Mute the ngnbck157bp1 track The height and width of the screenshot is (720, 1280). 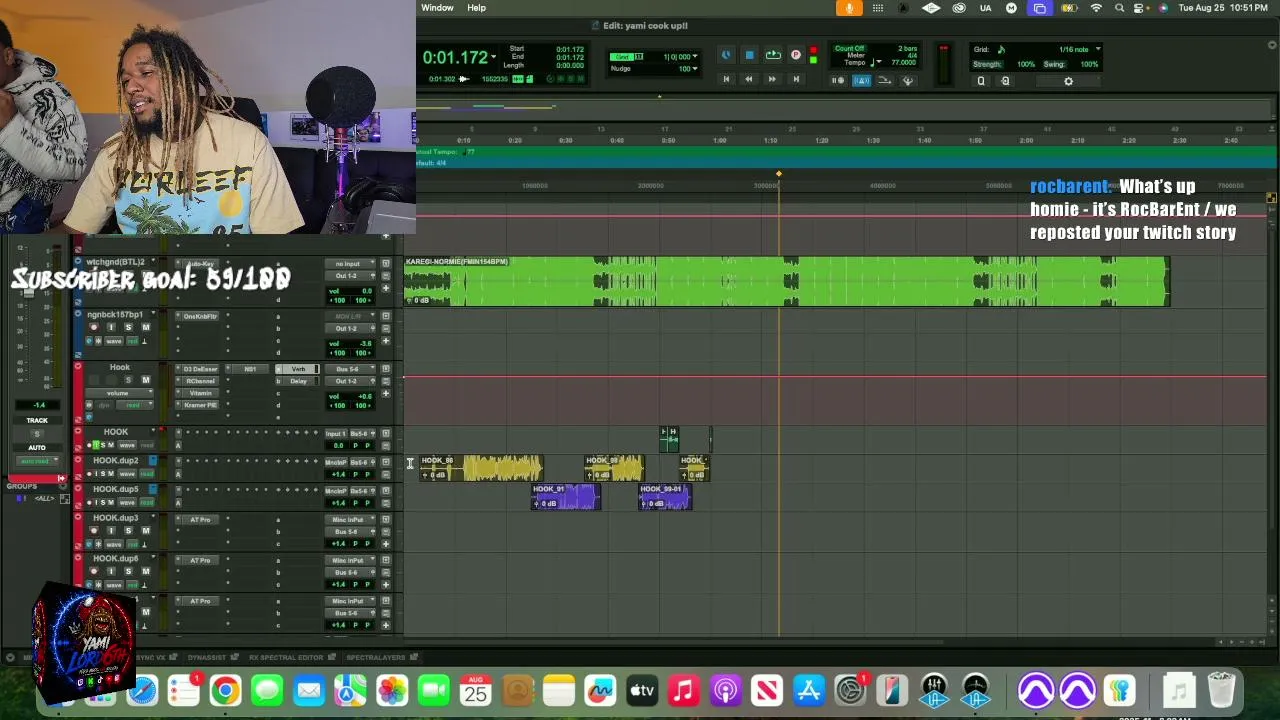tap(145, 328)
